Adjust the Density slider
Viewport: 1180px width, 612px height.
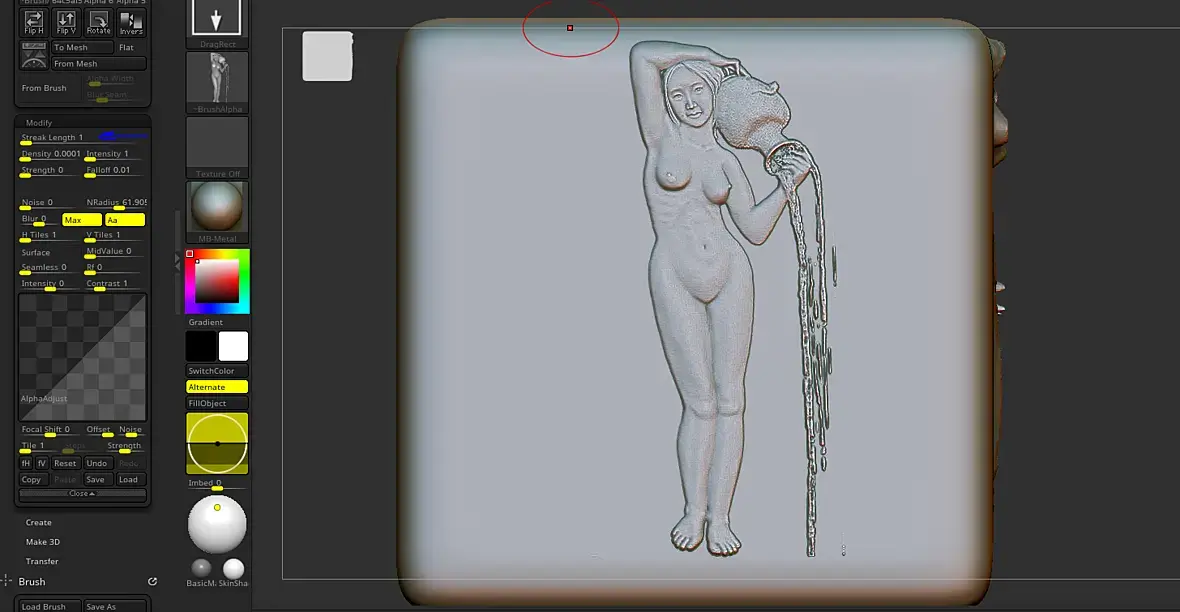(x=50, y=154)
